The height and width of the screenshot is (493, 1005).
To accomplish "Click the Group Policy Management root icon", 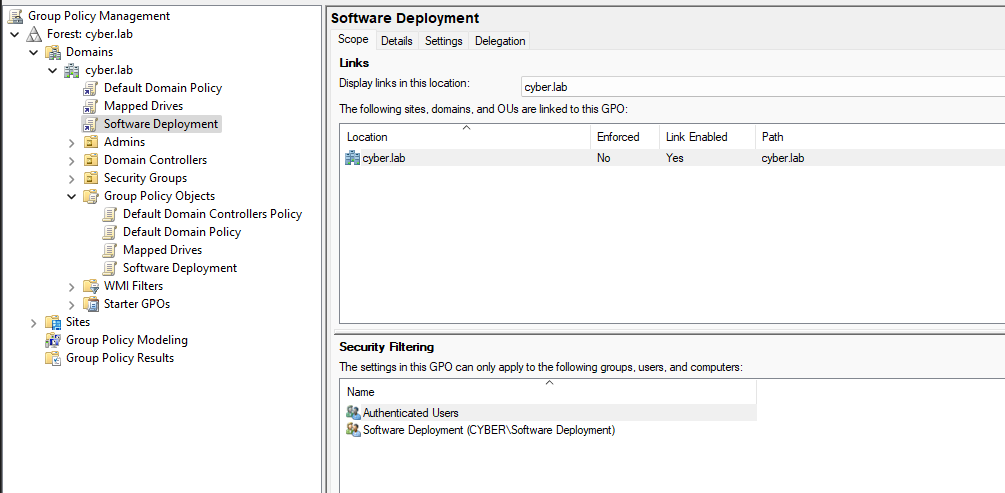I will (15, 16).
